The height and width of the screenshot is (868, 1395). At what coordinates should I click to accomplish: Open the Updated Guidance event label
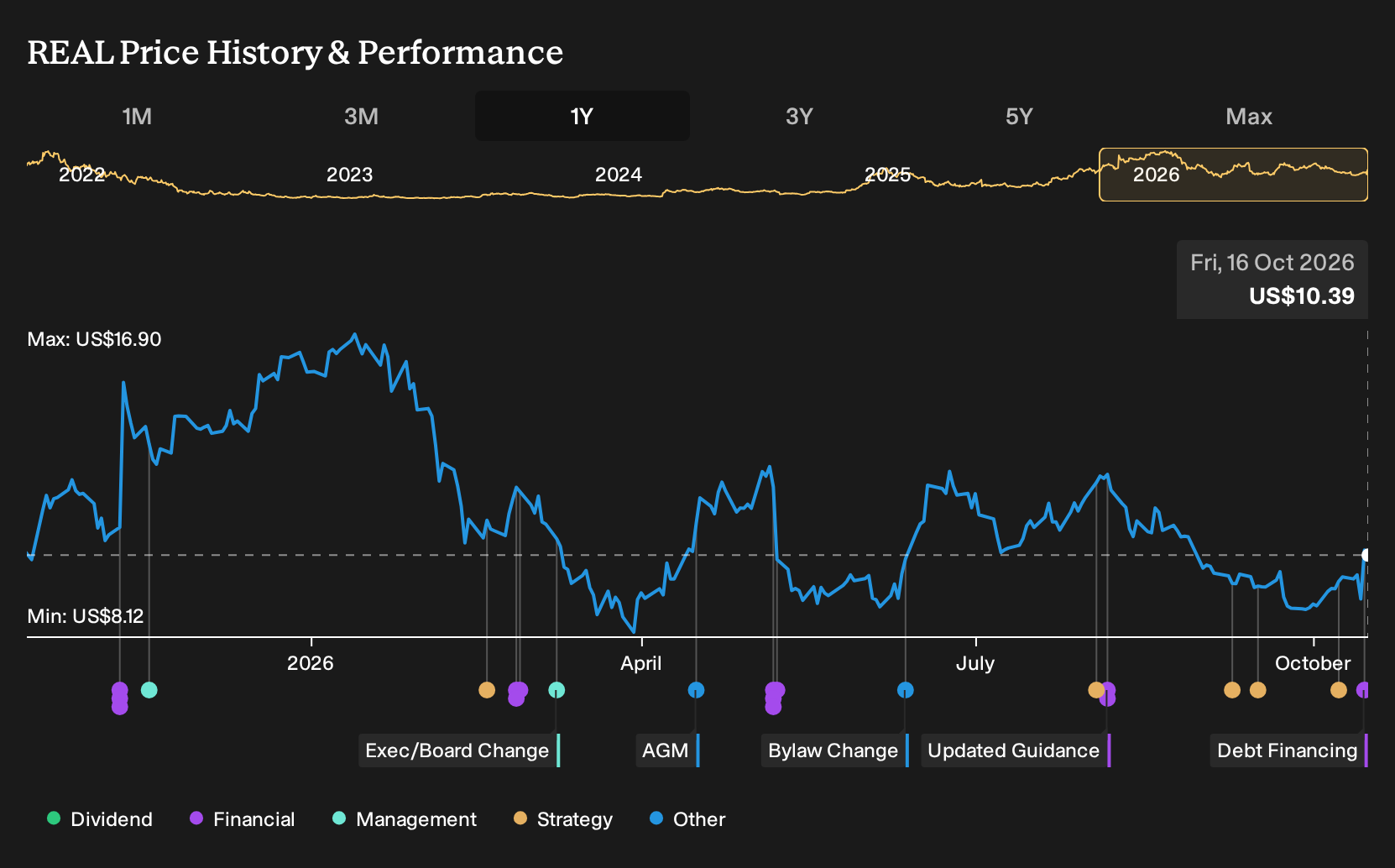1016,750
